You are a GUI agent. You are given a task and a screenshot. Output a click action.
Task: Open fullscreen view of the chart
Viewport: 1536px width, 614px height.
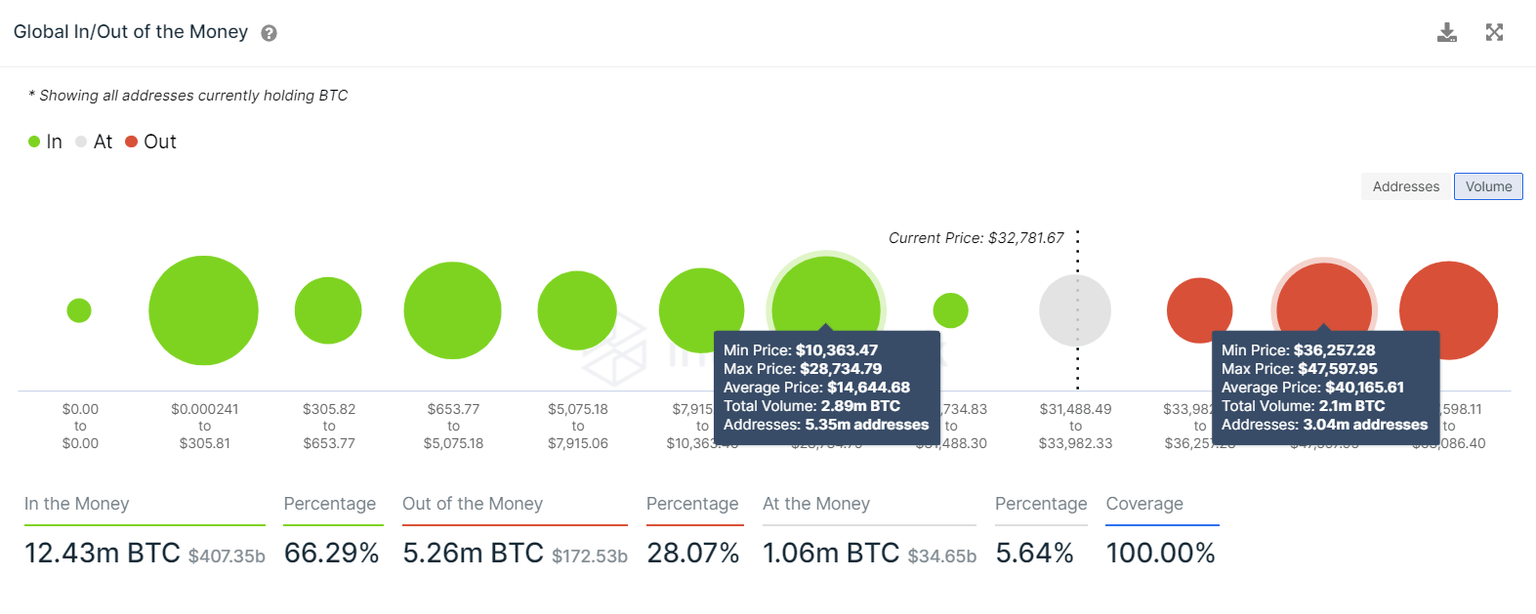[1494, 31]
